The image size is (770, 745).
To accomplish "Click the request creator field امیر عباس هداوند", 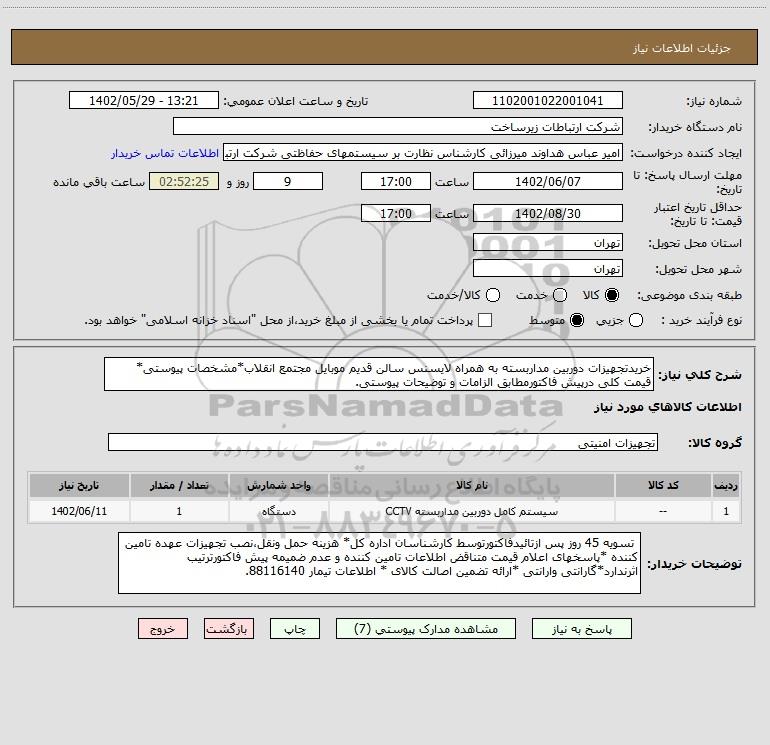I will coord(423,153).
